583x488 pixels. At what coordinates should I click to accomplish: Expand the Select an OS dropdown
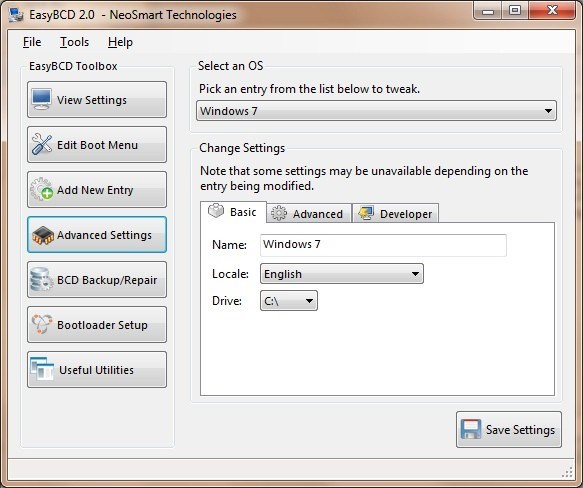pos(376,110)
